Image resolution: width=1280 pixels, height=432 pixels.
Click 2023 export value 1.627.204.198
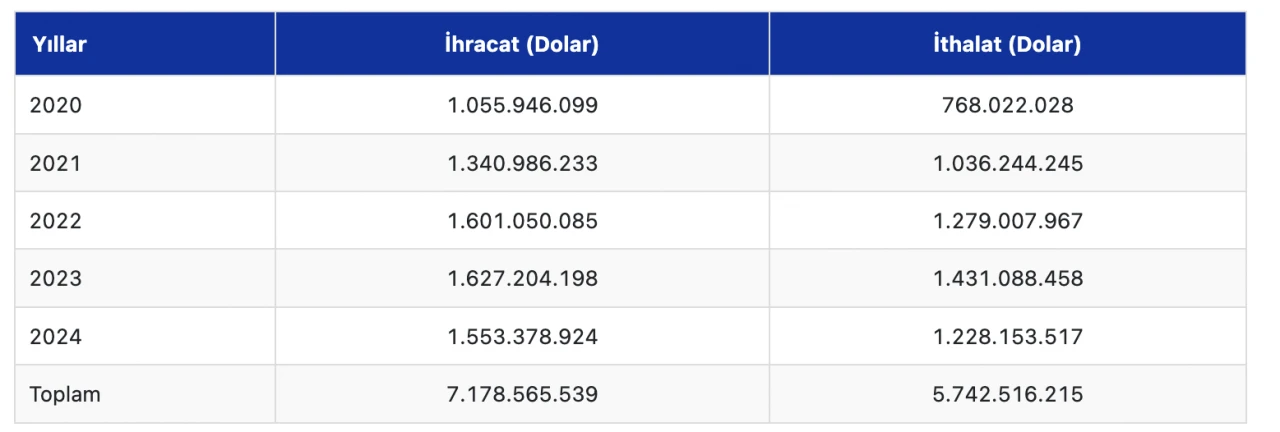click(x=522, y=279)
